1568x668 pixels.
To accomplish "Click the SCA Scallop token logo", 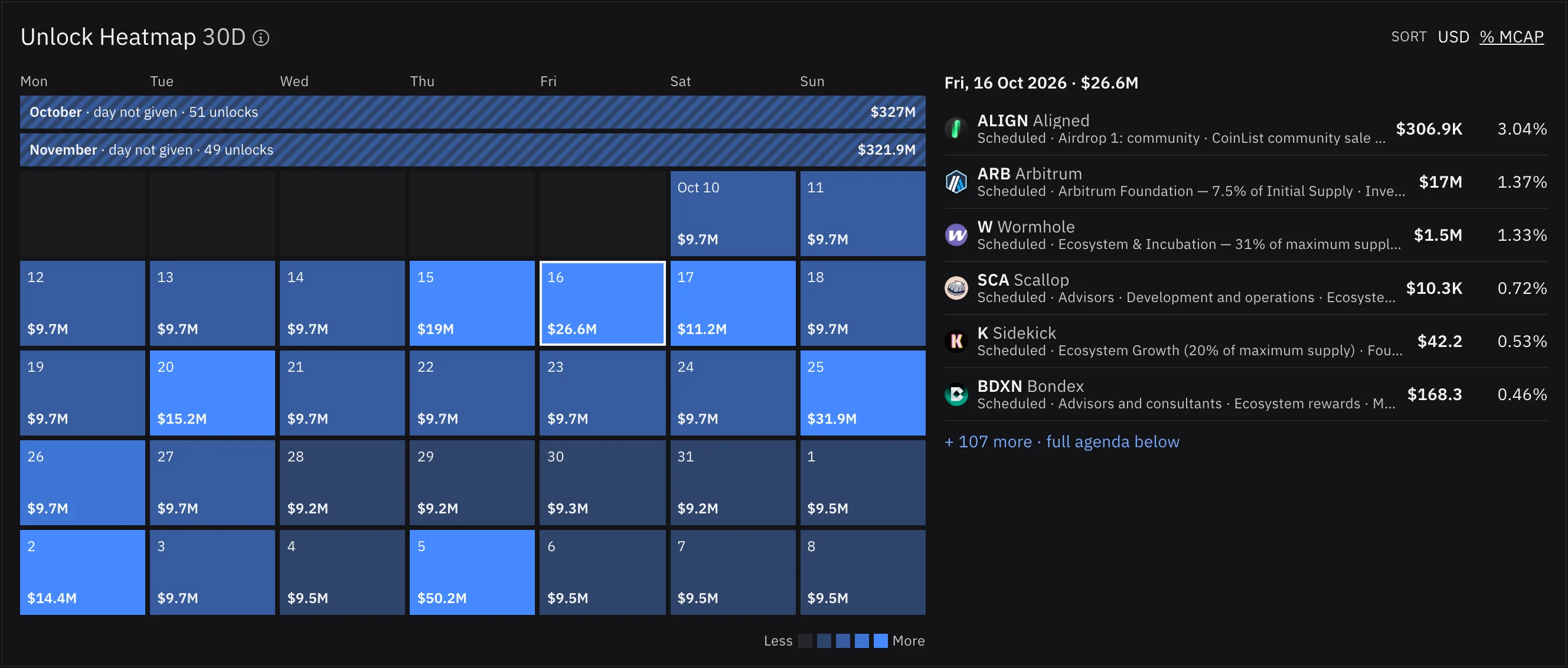I will [956, 288].
